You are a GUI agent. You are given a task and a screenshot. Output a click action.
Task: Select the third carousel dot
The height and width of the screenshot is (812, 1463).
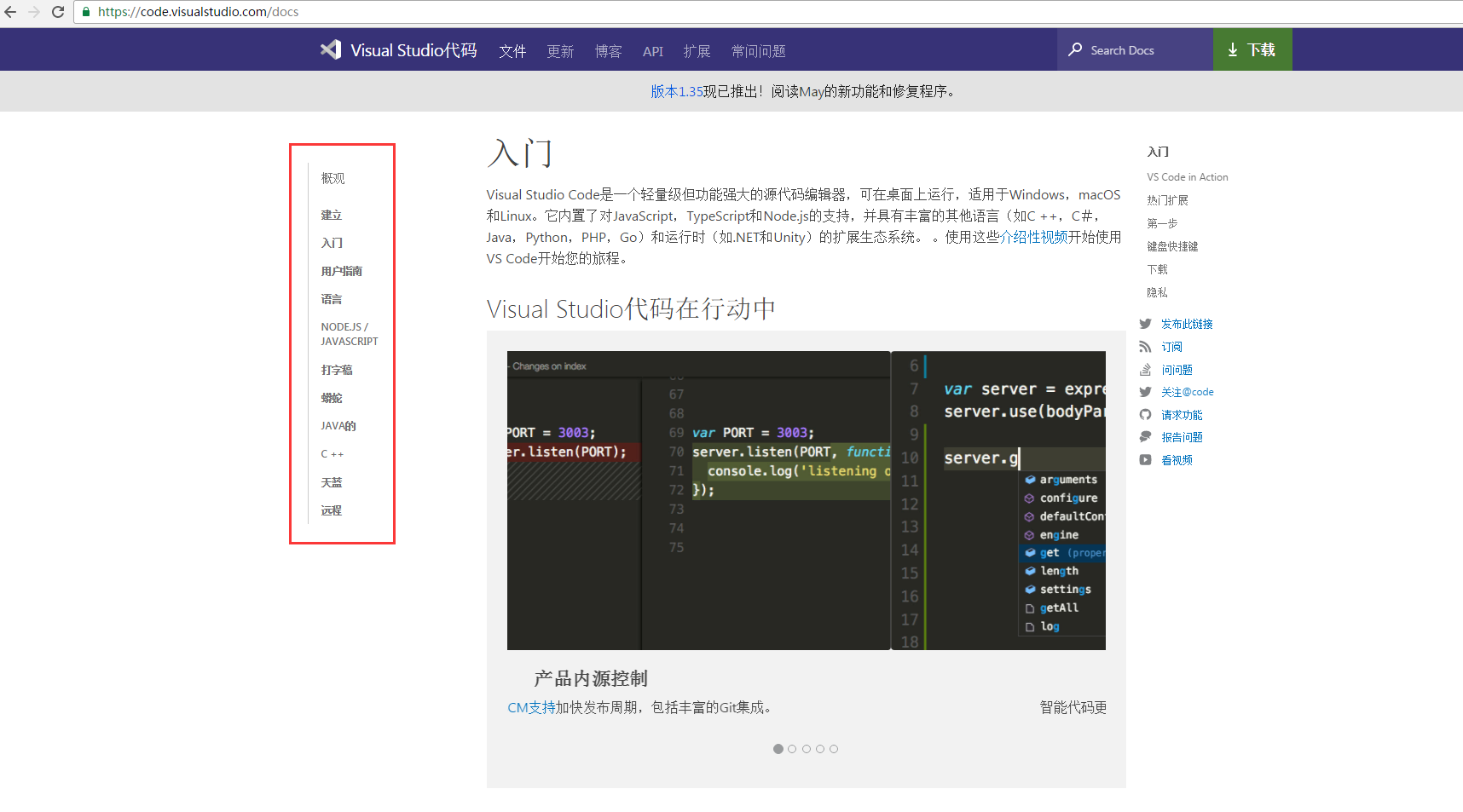807,749
